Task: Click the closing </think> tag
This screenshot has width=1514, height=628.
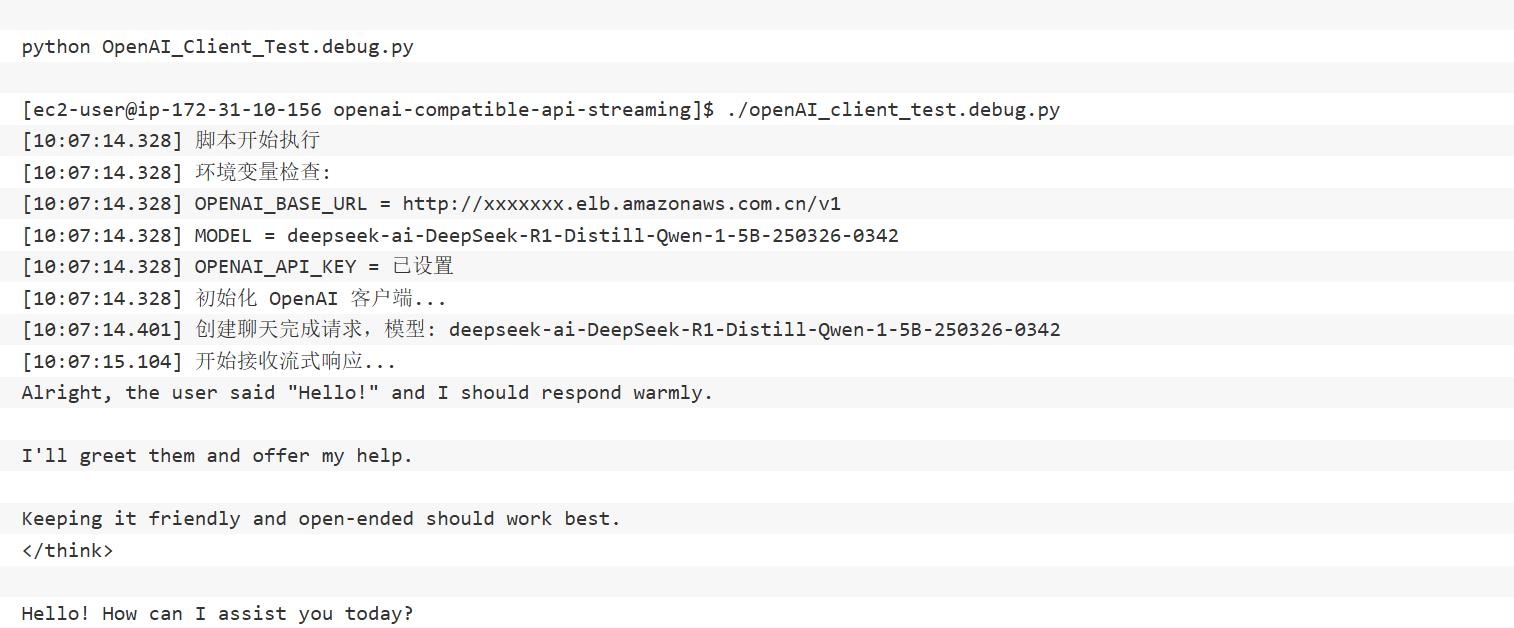Action: [67, 551]
